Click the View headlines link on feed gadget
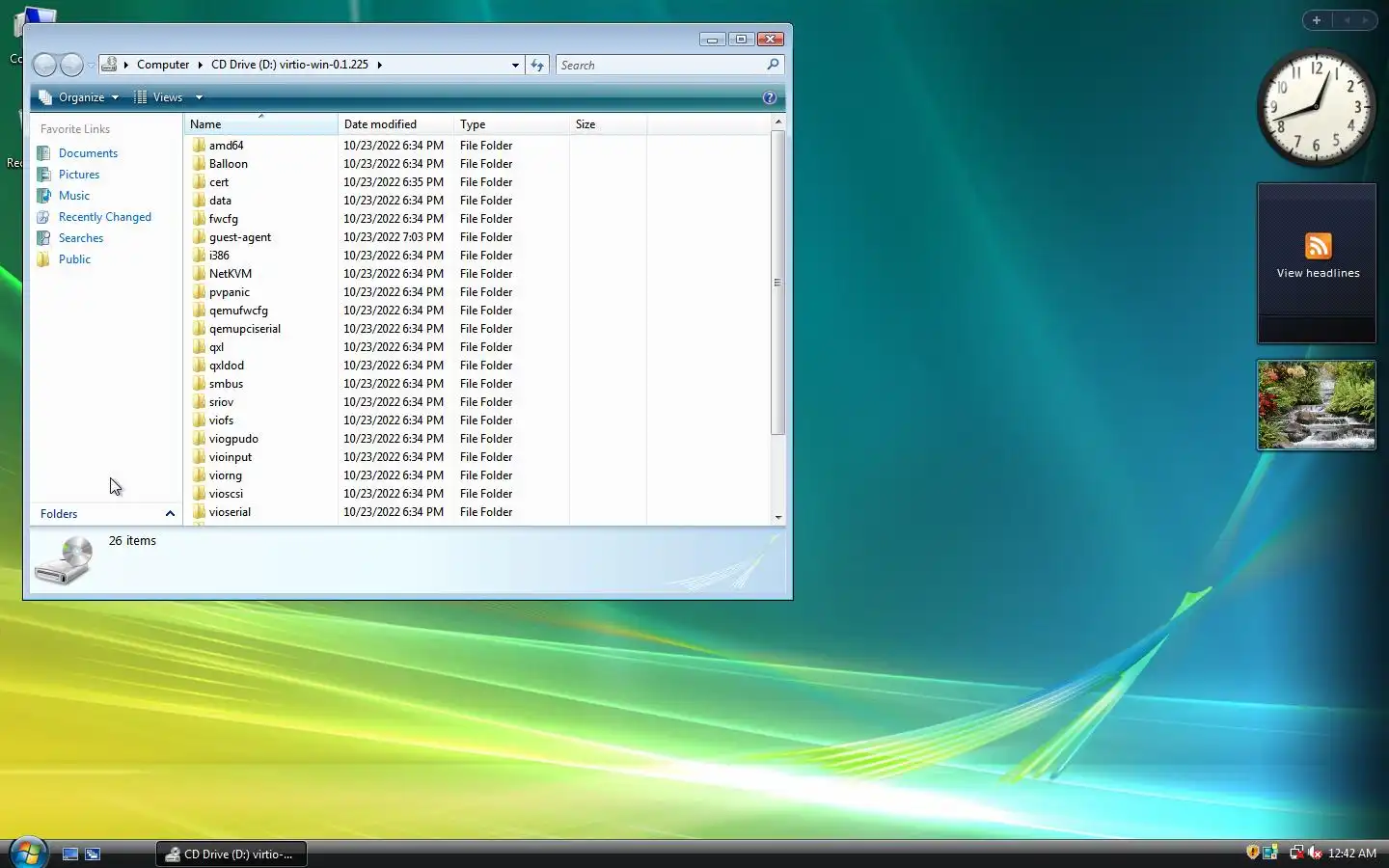The width and height of the screenshot is (1389, 868). [x=1318, y=273]
